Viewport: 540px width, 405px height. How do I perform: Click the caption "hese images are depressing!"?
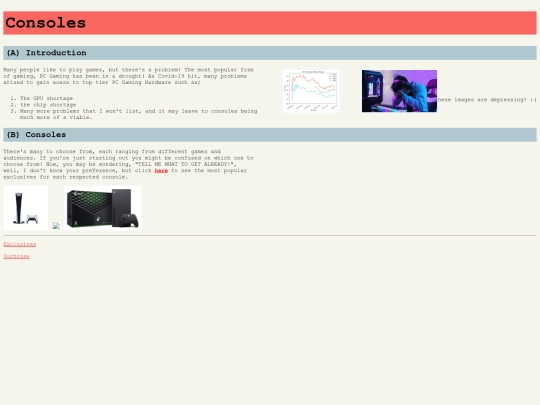click(487, 100)
